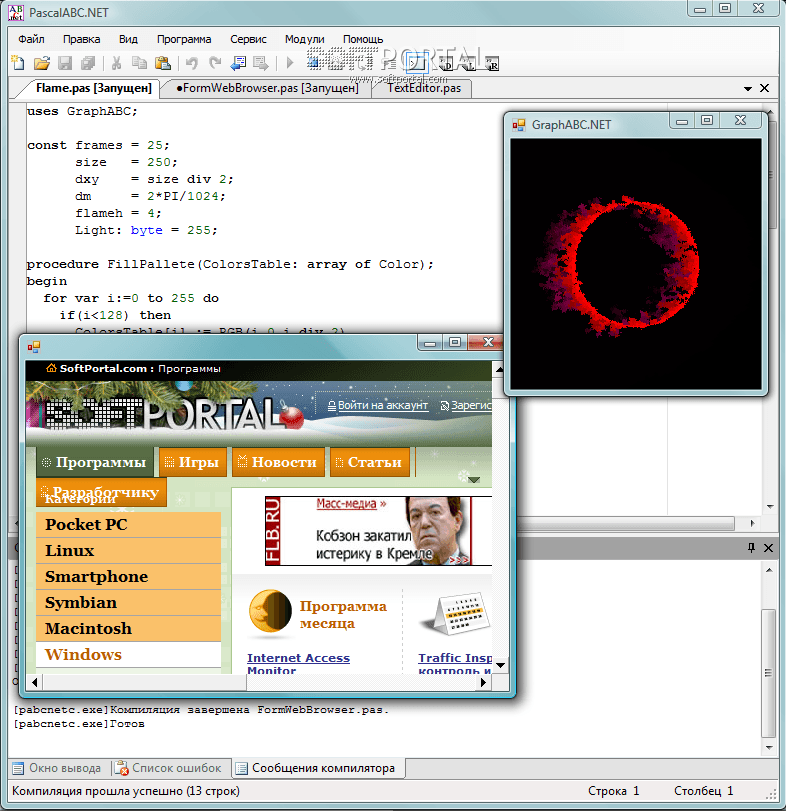Open the Модули menu

pyautogui.click(x=305, y=39)
